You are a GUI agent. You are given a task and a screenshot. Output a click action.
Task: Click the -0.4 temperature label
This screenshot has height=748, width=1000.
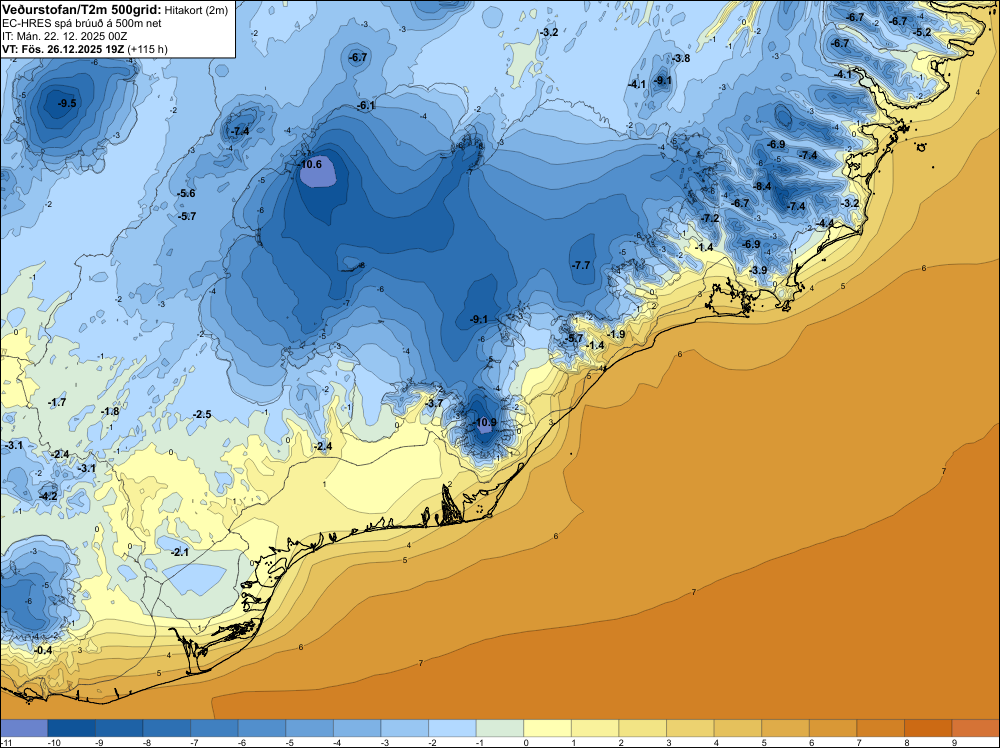point(43,650)
